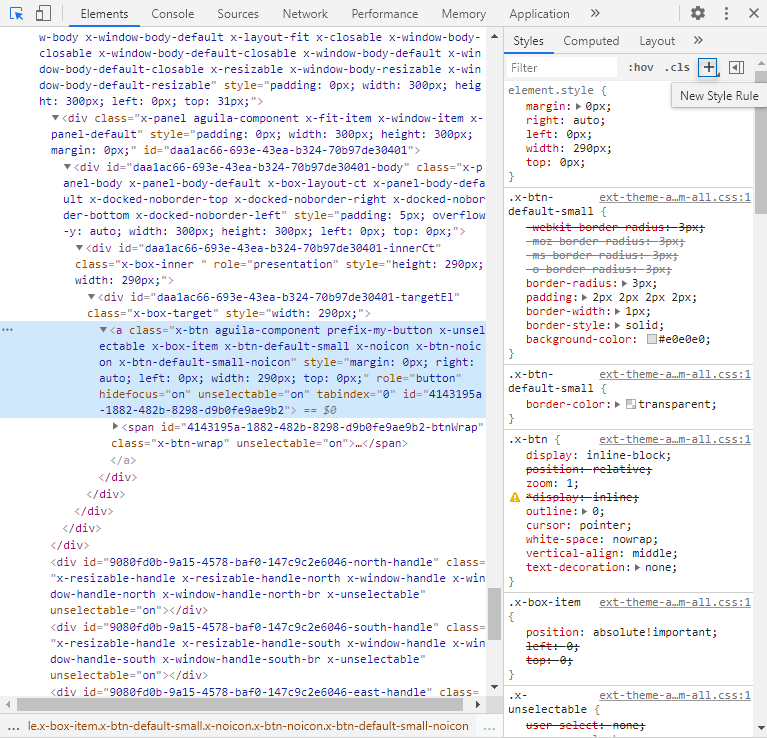The image size is (767, 738).
Task: Click the warning icon beside *display
Action: [x=515, y=497]
